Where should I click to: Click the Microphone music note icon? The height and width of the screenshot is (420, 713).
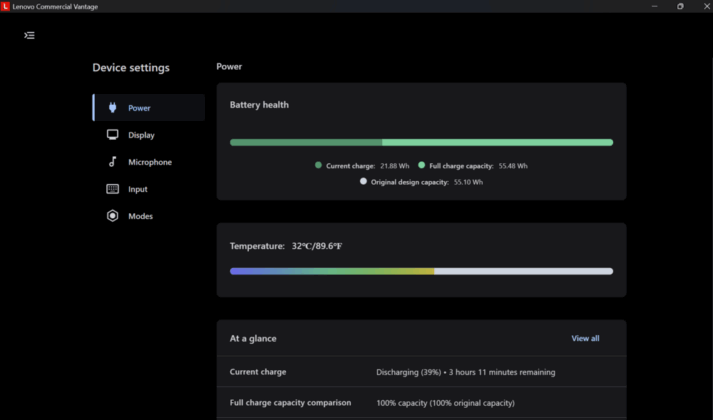[x=112, y=161]
